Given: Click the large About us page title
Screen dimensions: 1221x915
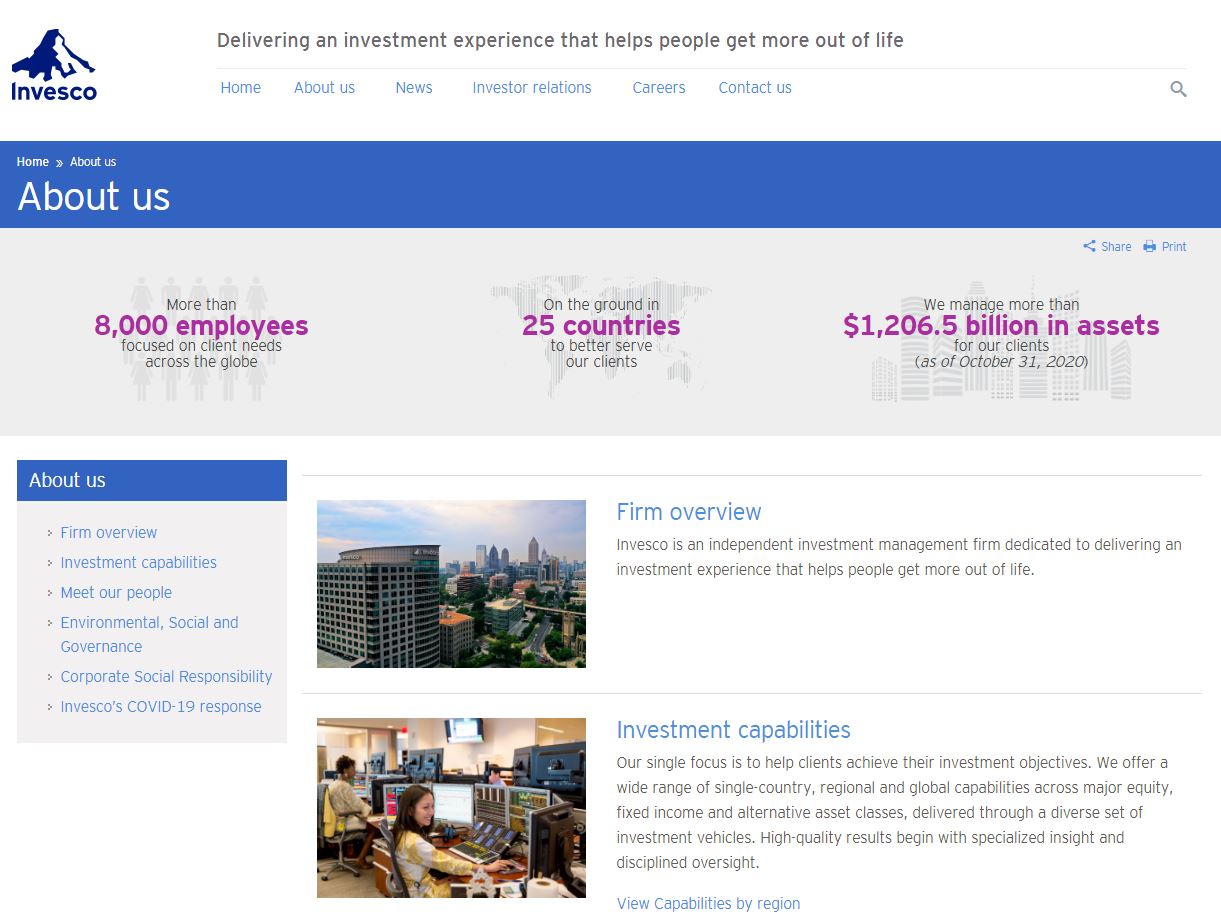Looking at the screenshot, I should click(94, 197).
